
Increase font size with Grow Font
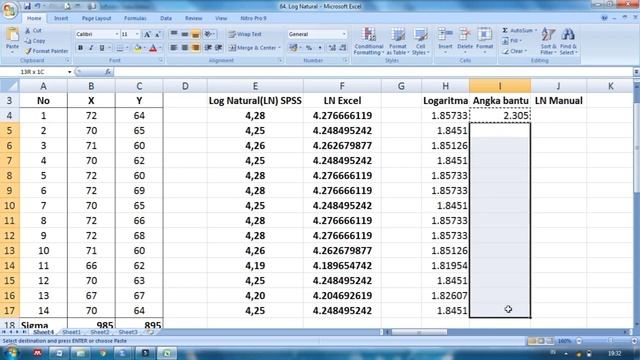pyautogui.click(x=147, y=34)
